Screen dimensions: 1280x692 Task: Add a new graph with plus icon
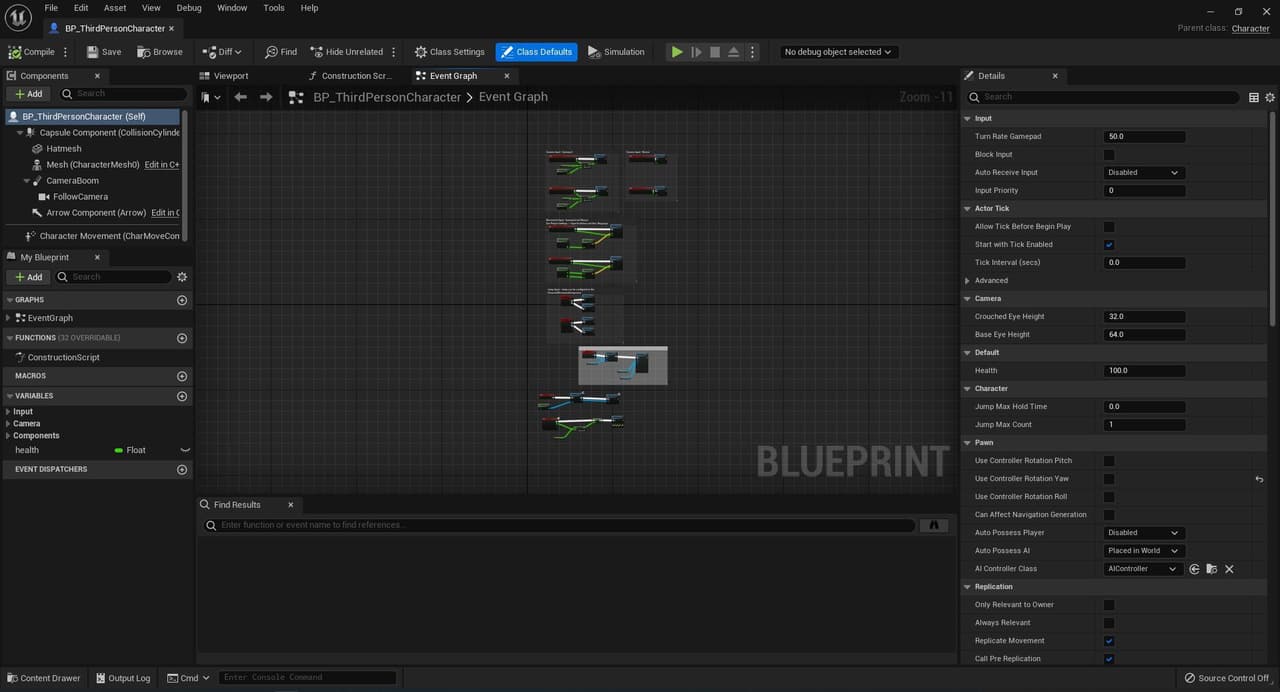182,300
